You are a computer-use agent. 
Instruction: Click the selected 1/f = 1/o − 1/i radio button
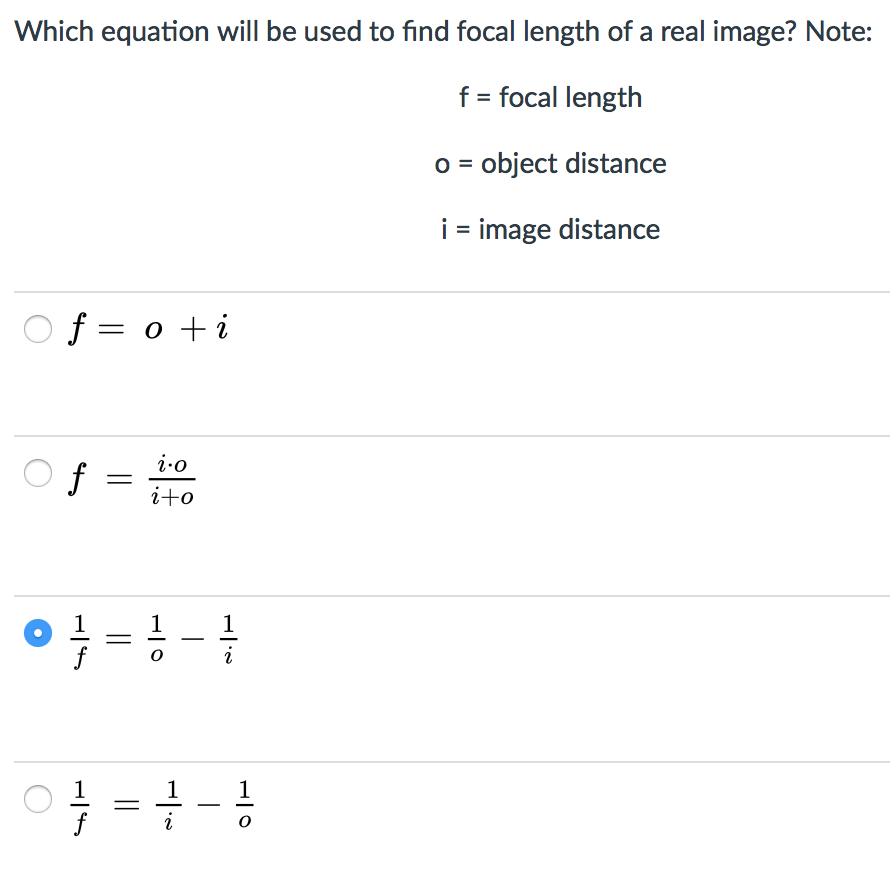click(x=38, y=633)
